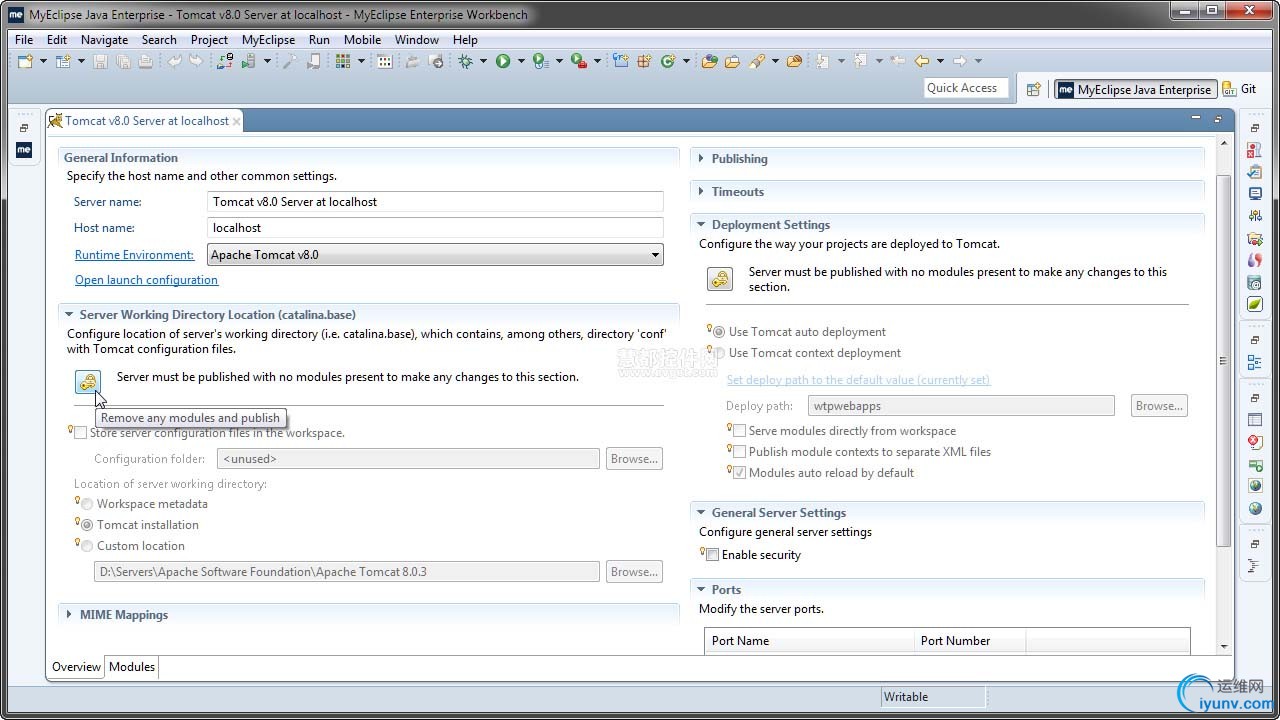1280x720 pixels.
Task: Click the synchronize arrows toolbar icon
Action: tap(225, 61)
